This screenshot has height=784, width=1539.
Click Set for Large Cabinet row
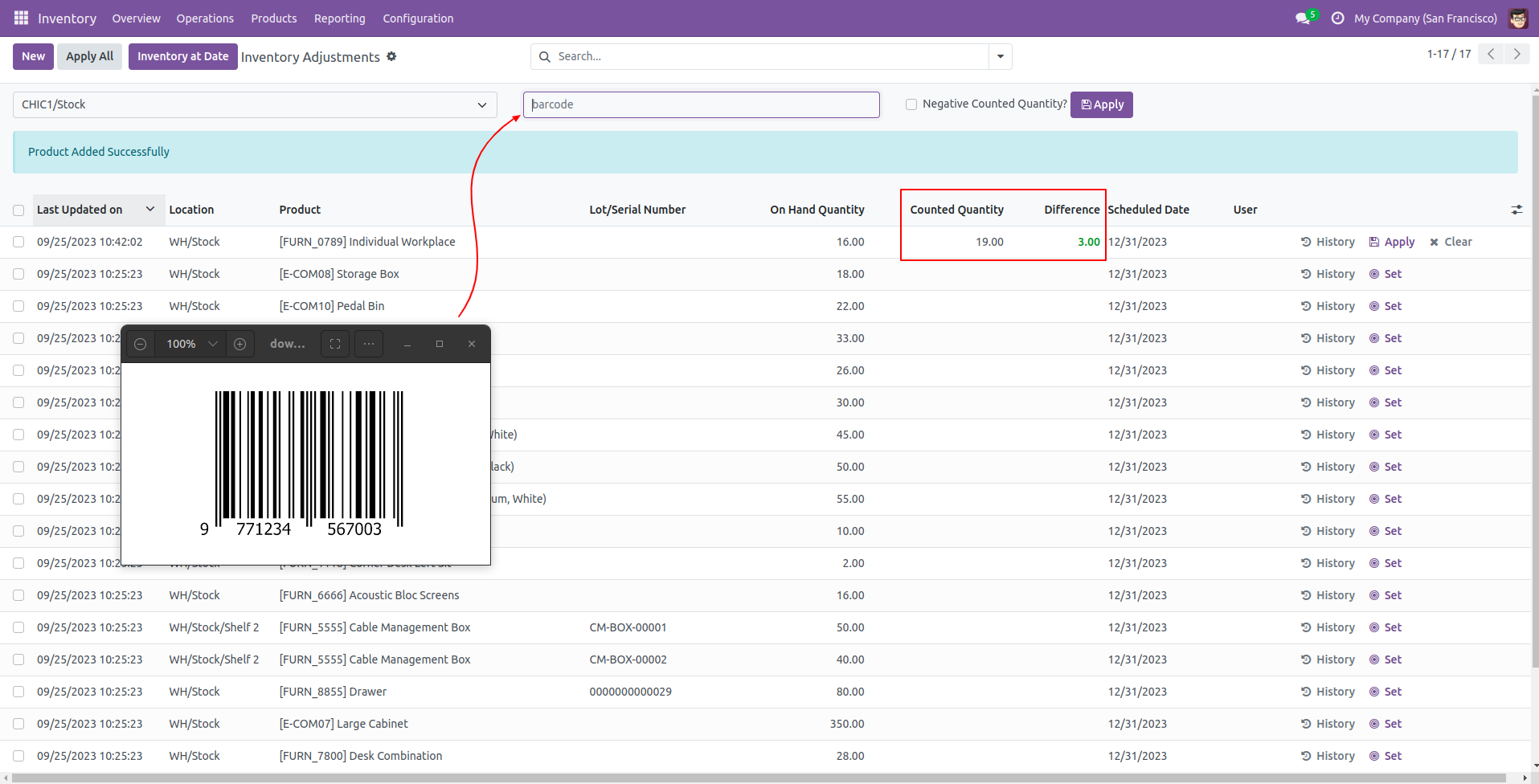pyautogui.click(x=1386, y=724)
